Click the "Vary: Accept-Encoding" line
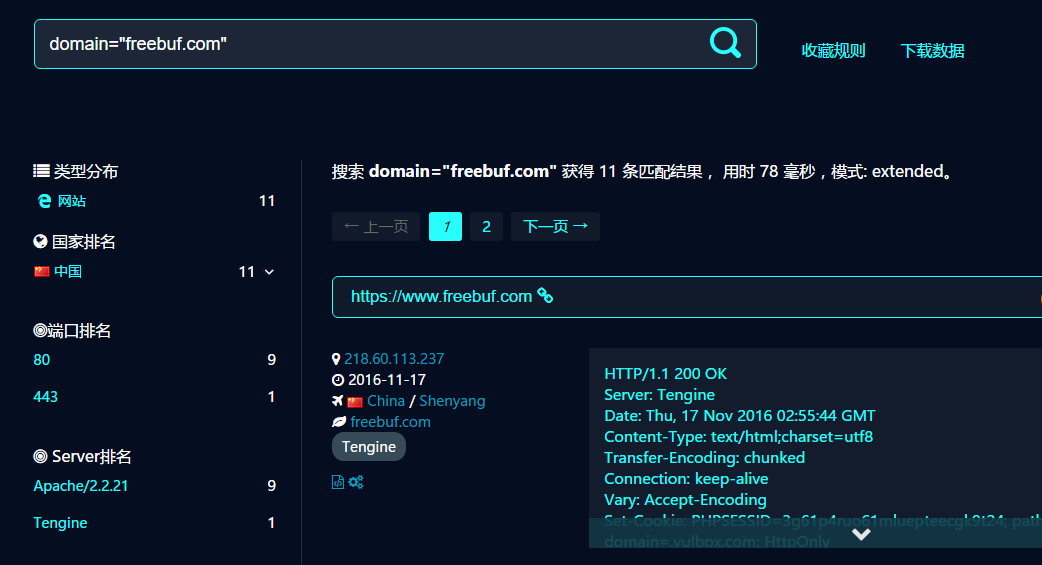The height and width of the screenshot is (565, 1042). (x=685, y=500)
